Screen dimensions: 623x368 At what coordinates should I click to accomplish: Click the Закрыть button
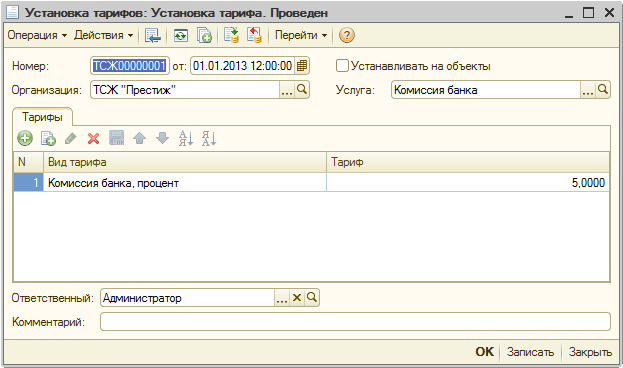(x=590, y=352)
